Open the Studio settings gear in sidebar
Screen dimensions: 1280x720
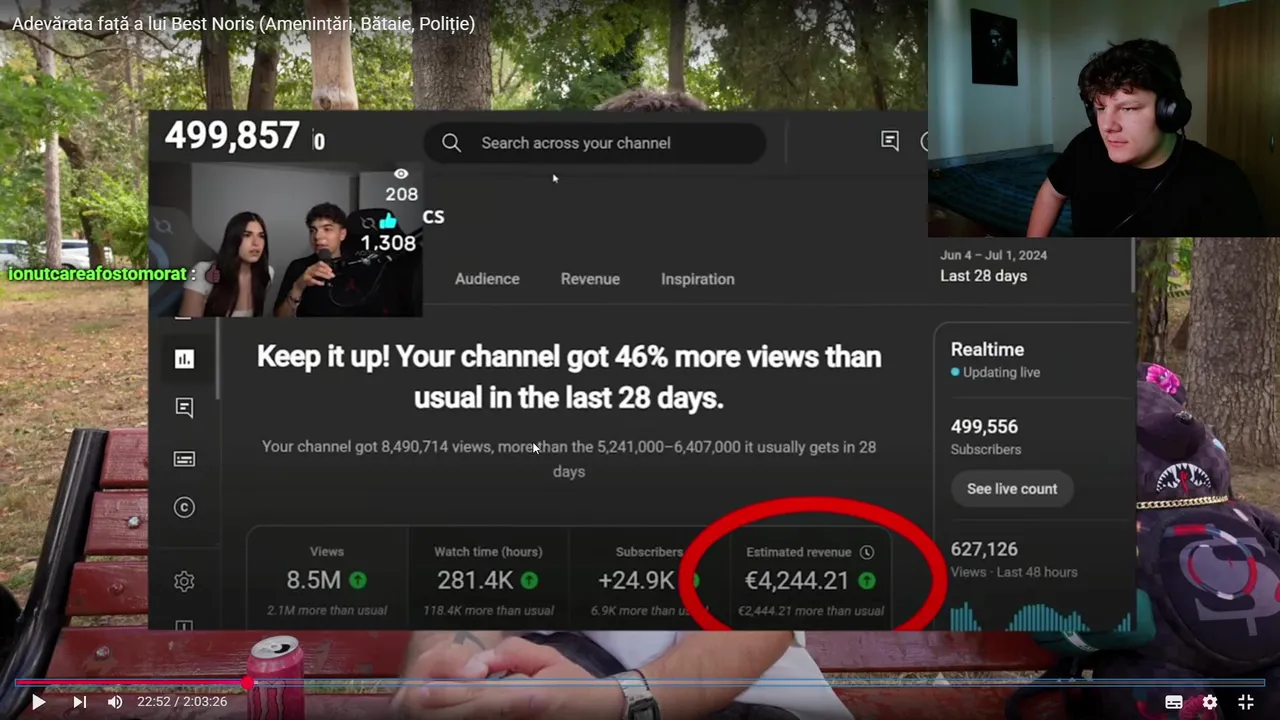click(x=184, y=581)
